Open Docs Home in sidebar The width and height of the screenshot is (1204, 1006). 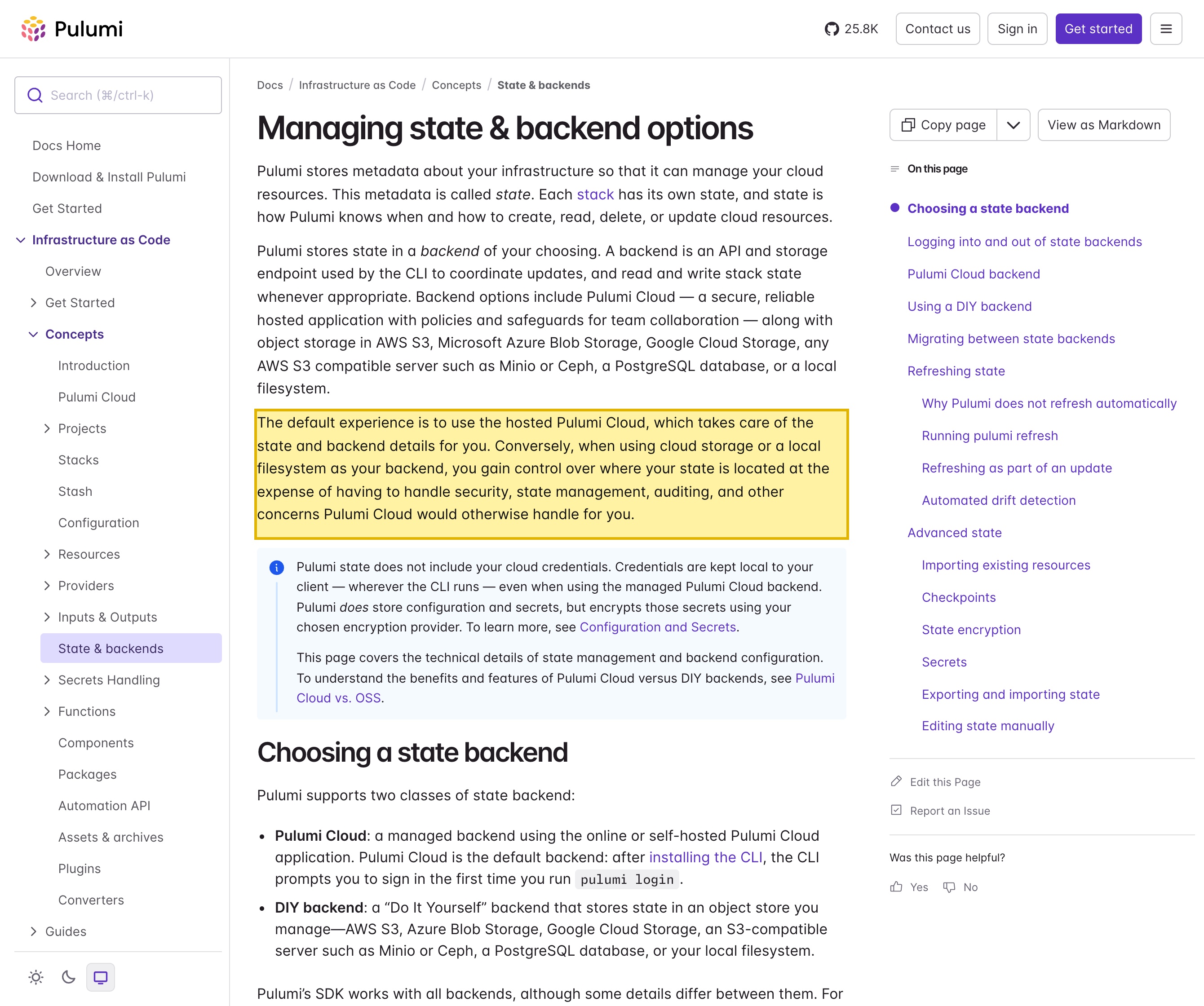point(66,146)
